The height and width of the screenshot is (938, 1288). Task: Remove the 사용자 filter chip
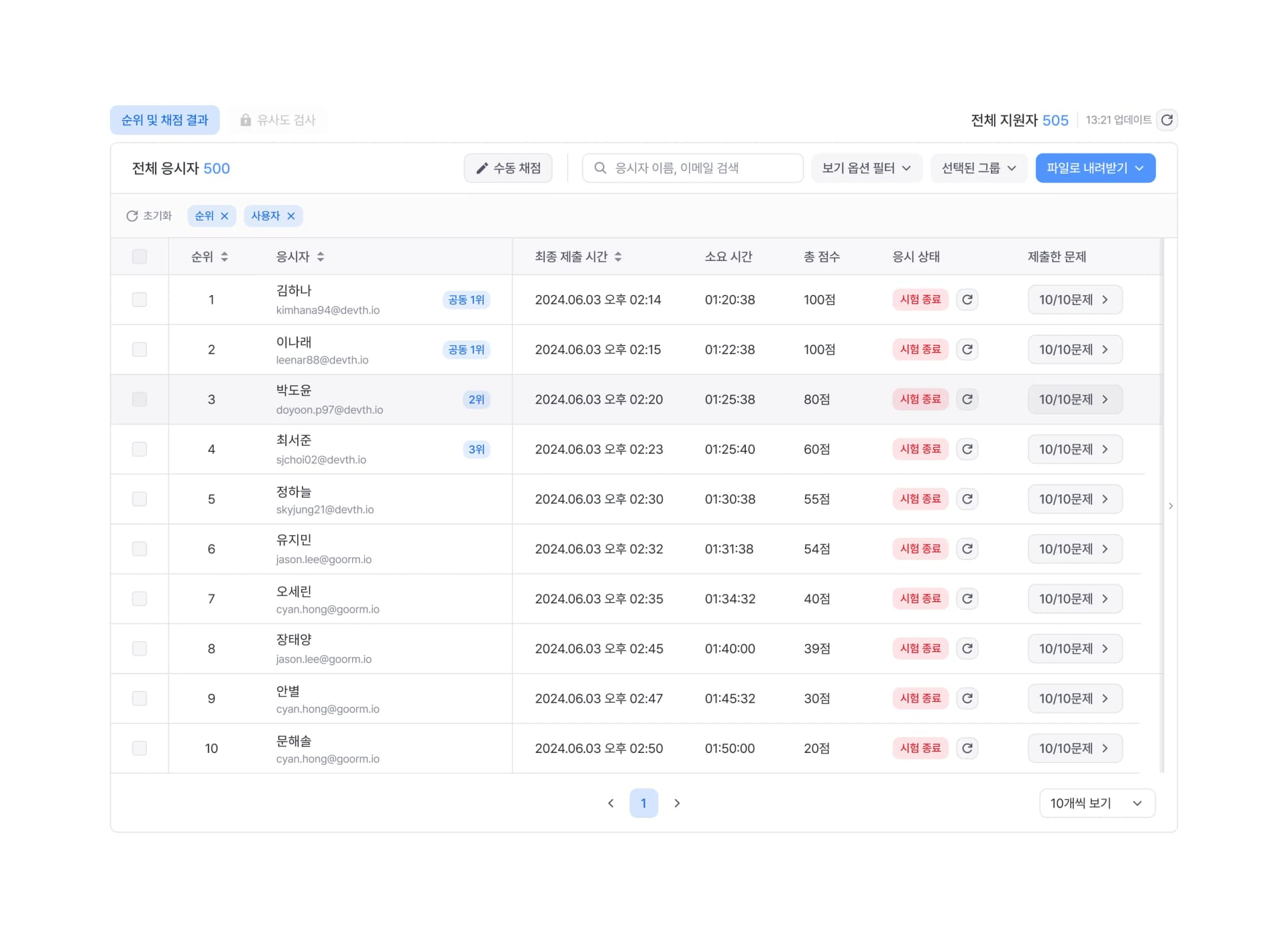click(x=291, y=216)
